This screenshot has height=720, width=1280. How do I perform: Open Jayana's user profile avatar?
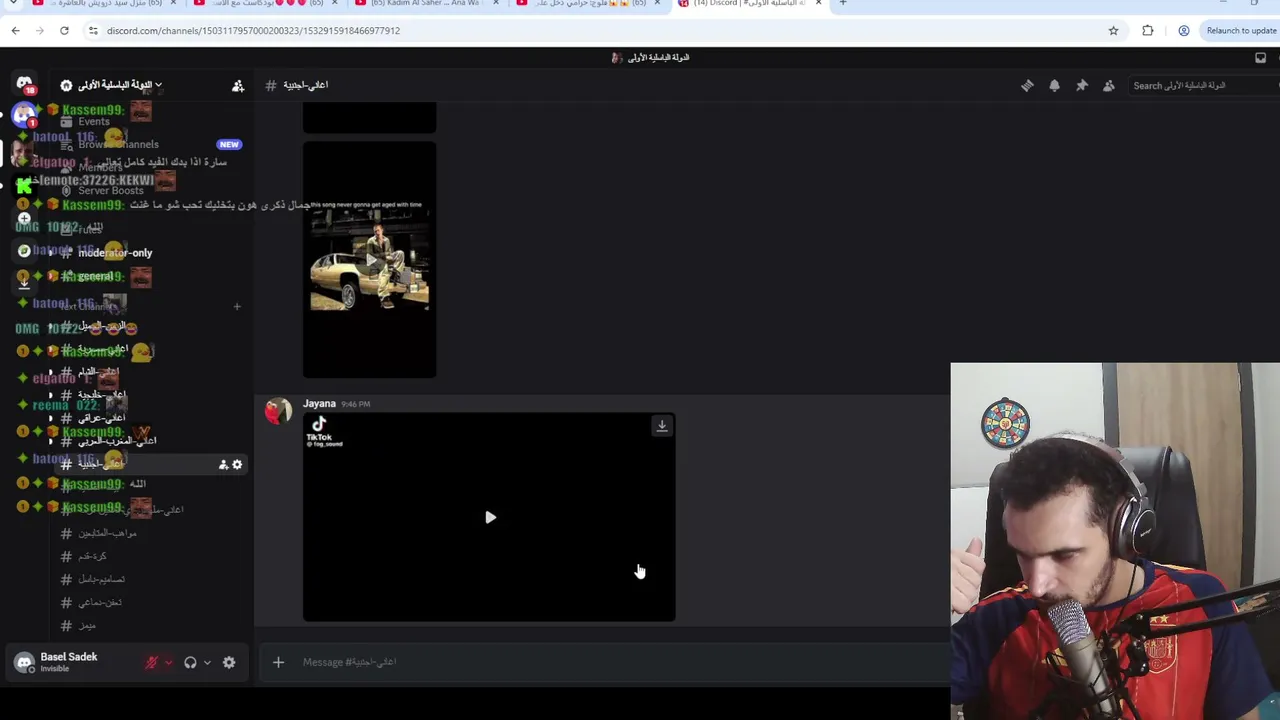[x=278, y=411]
